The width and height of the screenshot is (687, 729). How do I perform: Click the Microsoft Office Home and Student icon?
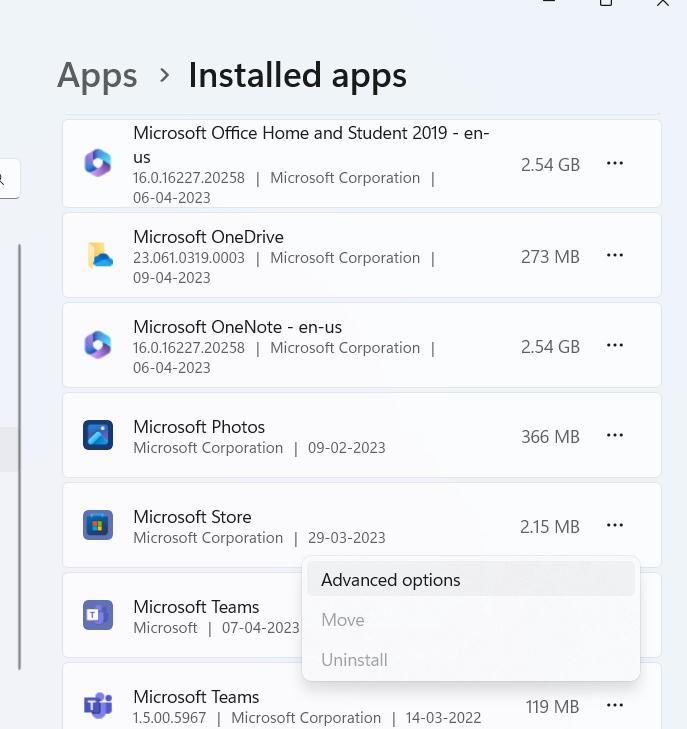[x=98, y=164]
